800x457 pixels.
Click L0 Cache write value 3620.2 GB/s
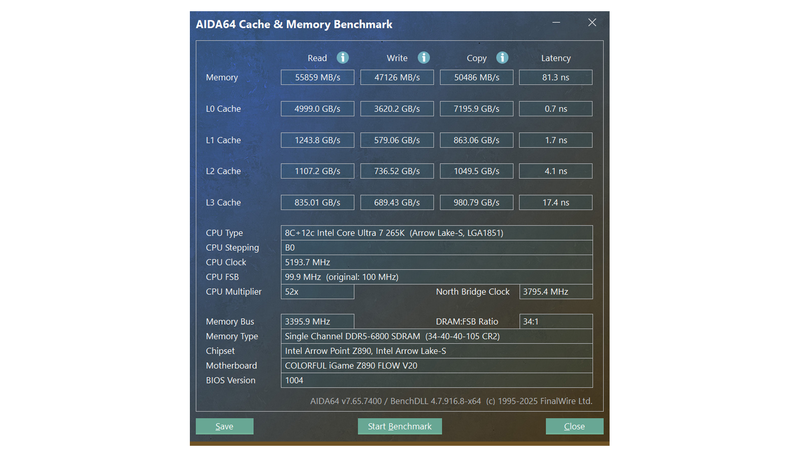[397, 109]
